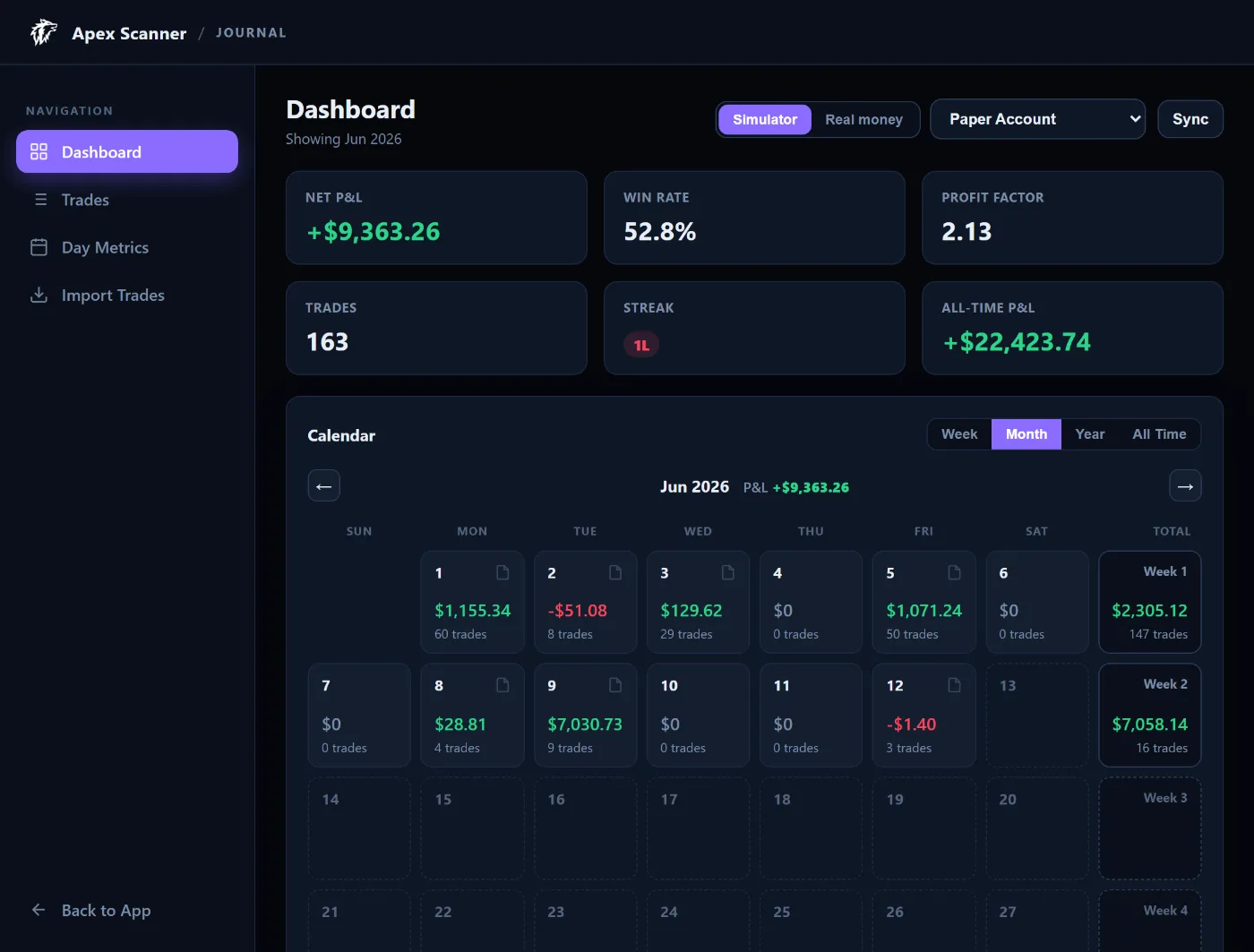Select the Month calendar view tab
The image size is (1254, 952).
pyautogui.click(x=1026, y=434)
